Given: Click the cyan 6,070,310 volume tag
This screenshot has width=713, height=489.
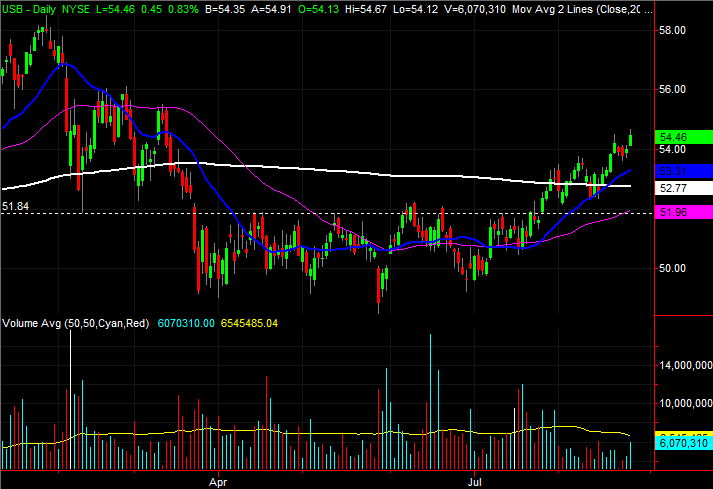Looking at the screenshot, I should tap(683, 443).
